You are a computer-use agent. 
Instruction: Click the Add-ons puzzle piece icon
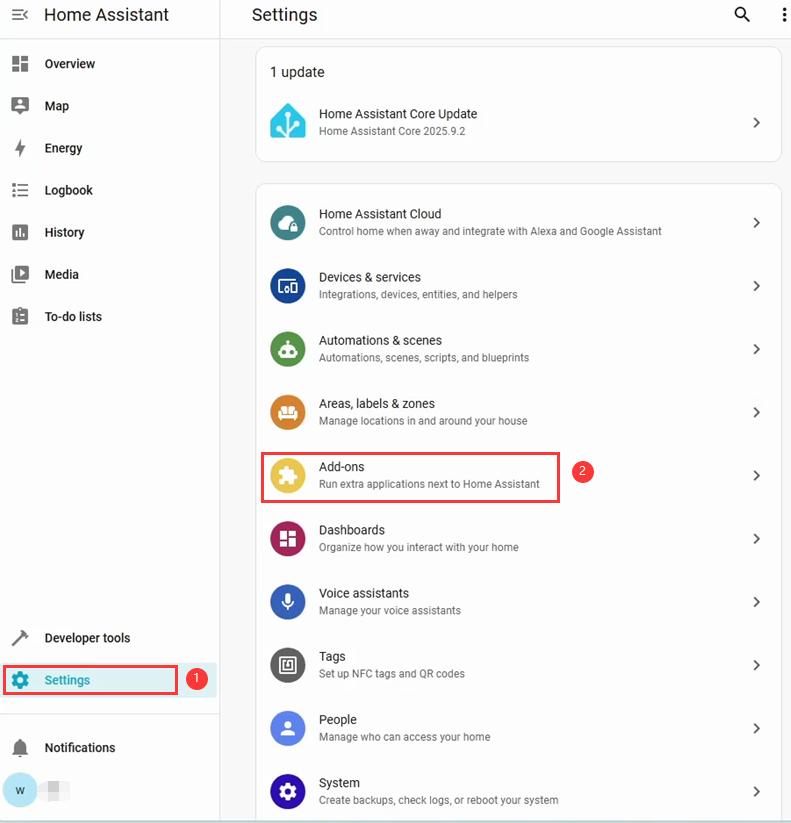288,476
